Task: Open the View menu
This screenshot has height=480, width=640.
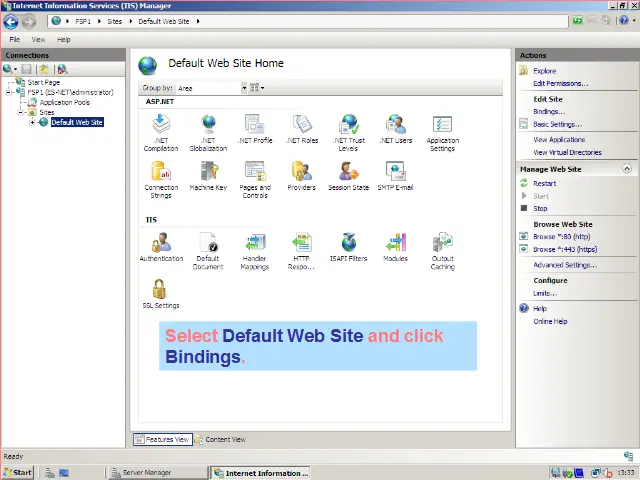Action: pyautogui.click(x=38, y=40)
